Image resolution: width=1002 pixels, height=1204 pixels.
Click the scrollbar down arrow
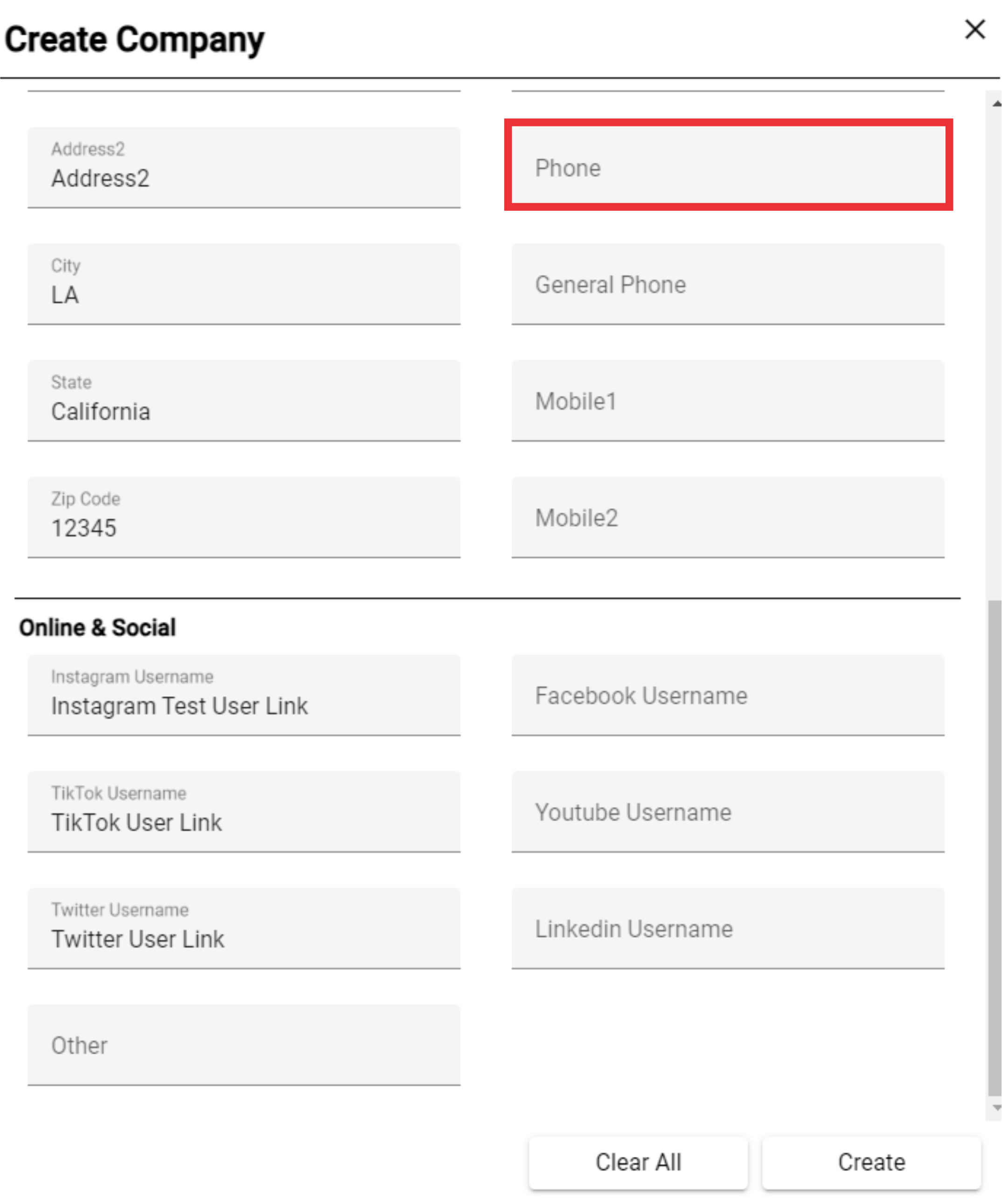point(996,1107)
